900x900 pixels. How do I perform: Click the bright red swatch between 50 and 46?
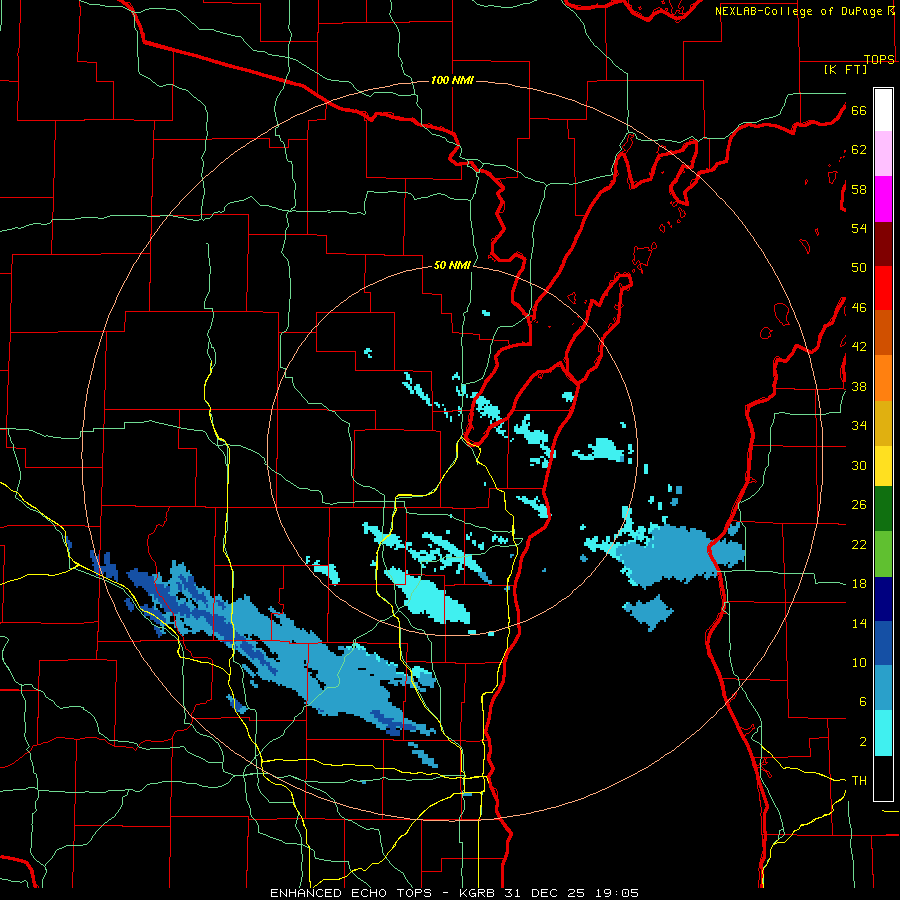click(x=883, y=288)
